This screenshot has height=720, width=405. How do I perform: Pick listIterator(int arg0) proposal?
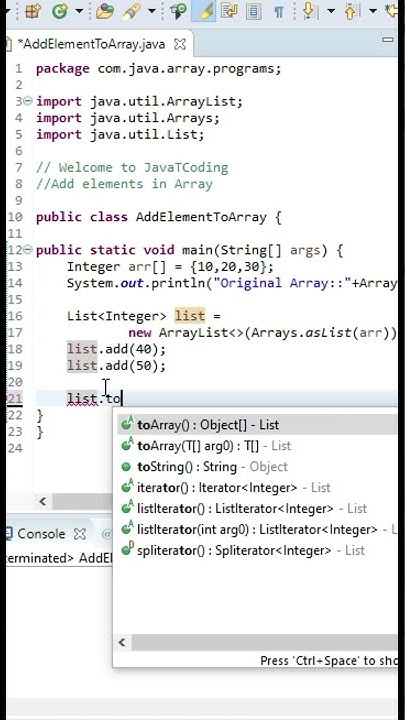[x=256, y=529]
